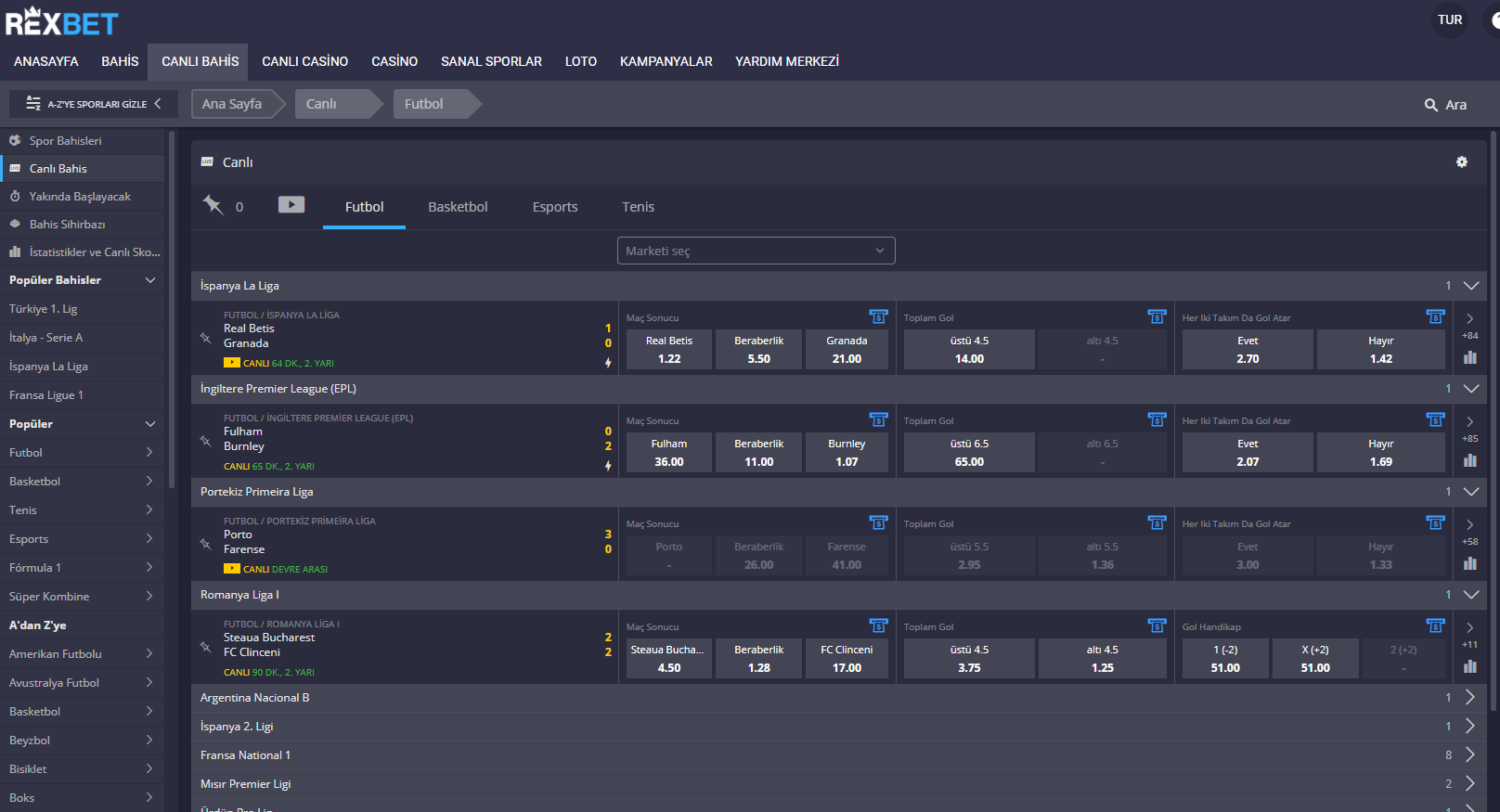Select Hayır 1.42 for Real Betis match
Viewport: 1500px width, 812px height.
(1381, 350)
